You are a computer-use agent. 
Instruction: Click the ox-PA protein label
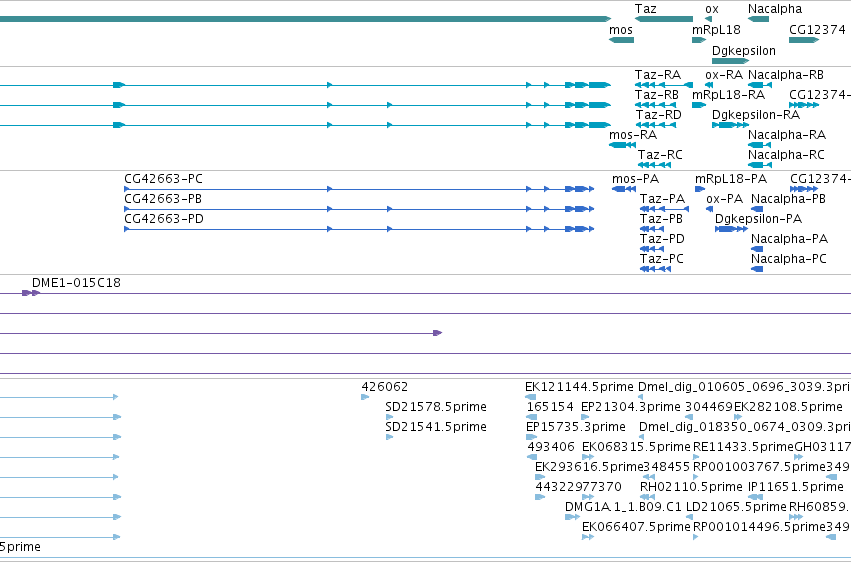click(725, 199)
